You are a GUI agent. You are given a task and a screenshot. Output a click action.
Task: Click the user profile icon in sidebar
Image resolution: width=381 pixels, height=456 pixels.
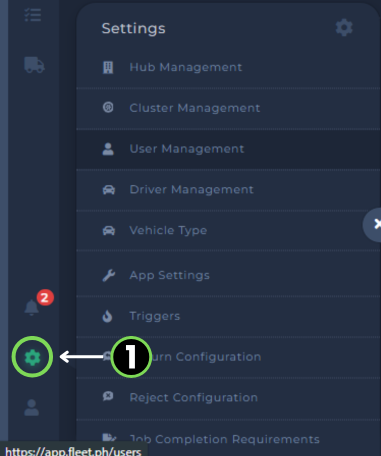click(x=32, y=407)
